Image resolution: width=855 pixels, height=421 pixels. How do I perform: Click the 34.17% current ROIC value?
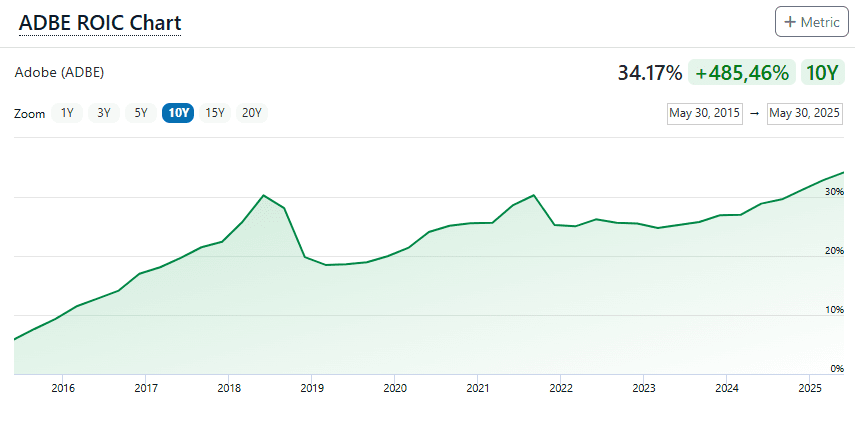point(649,73)
